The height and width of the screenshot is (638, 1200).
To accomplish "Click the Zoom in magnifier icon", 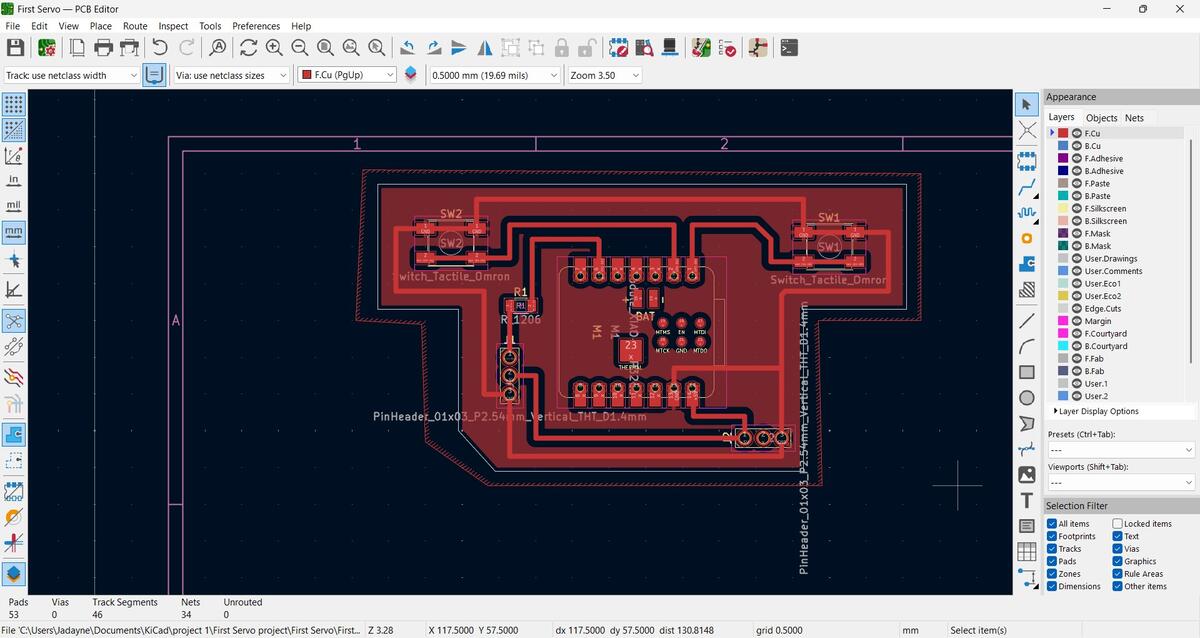I will (274, 47).
